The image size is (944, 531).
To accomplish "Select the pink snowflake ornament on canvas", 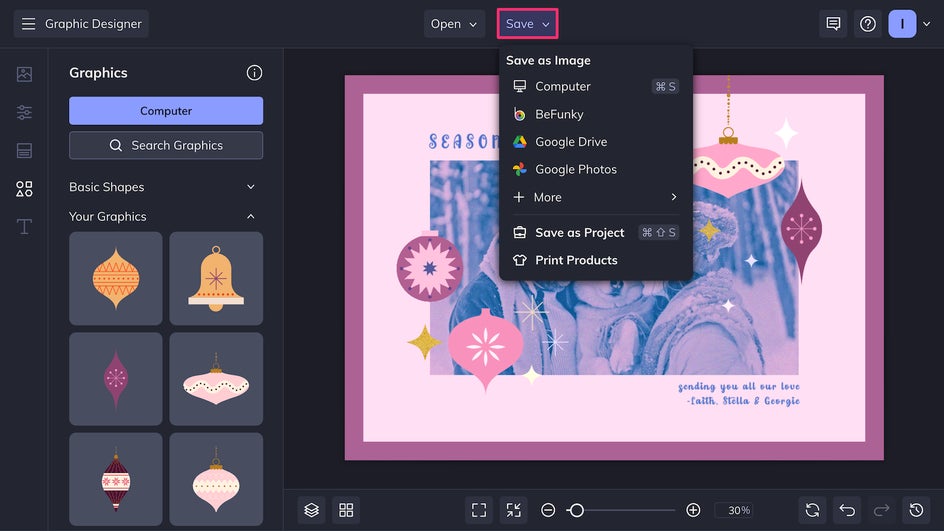I will tap(485, 349).
